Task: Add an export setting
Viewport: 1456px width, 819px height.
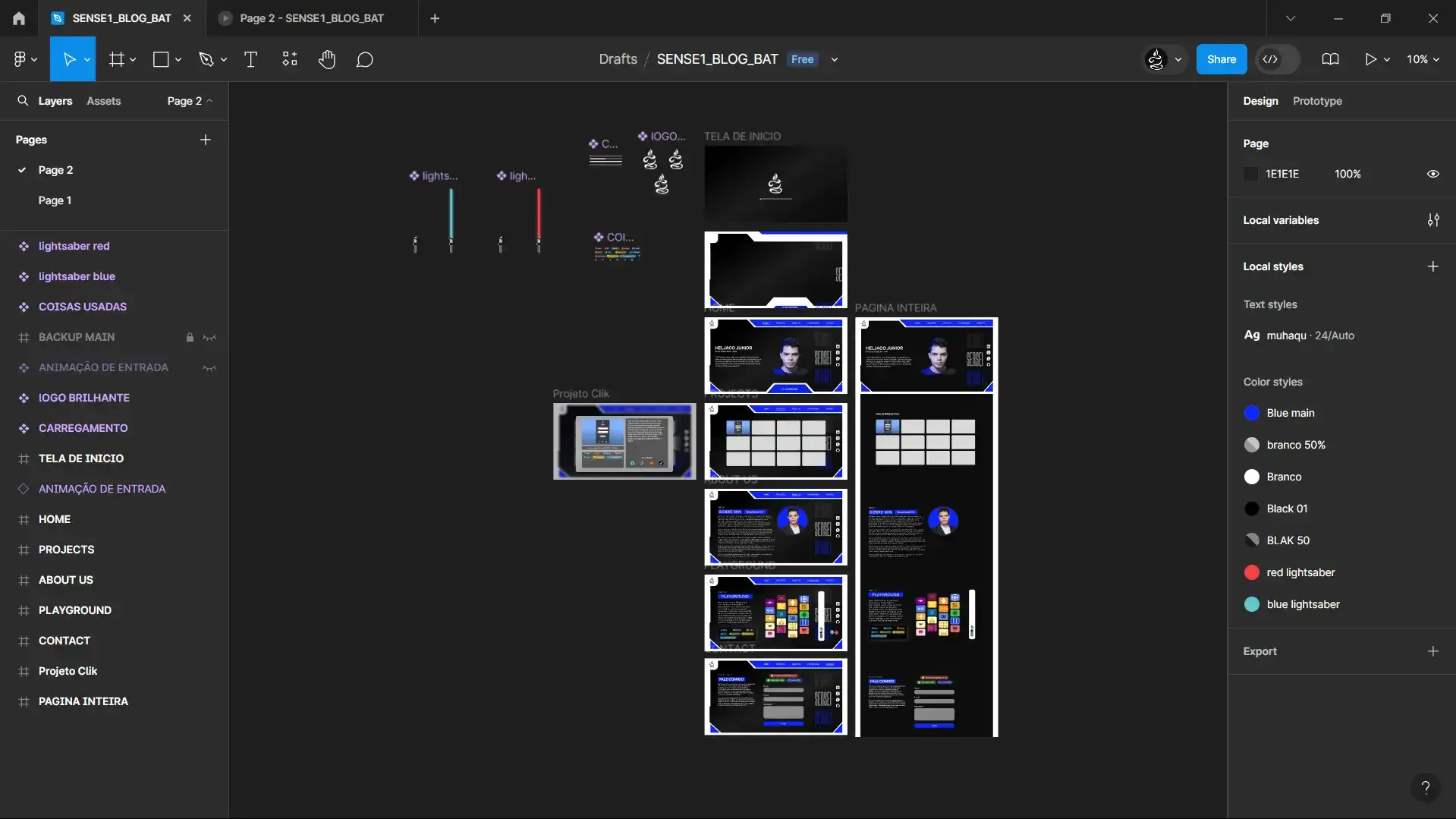Action: pos(1433,651)
